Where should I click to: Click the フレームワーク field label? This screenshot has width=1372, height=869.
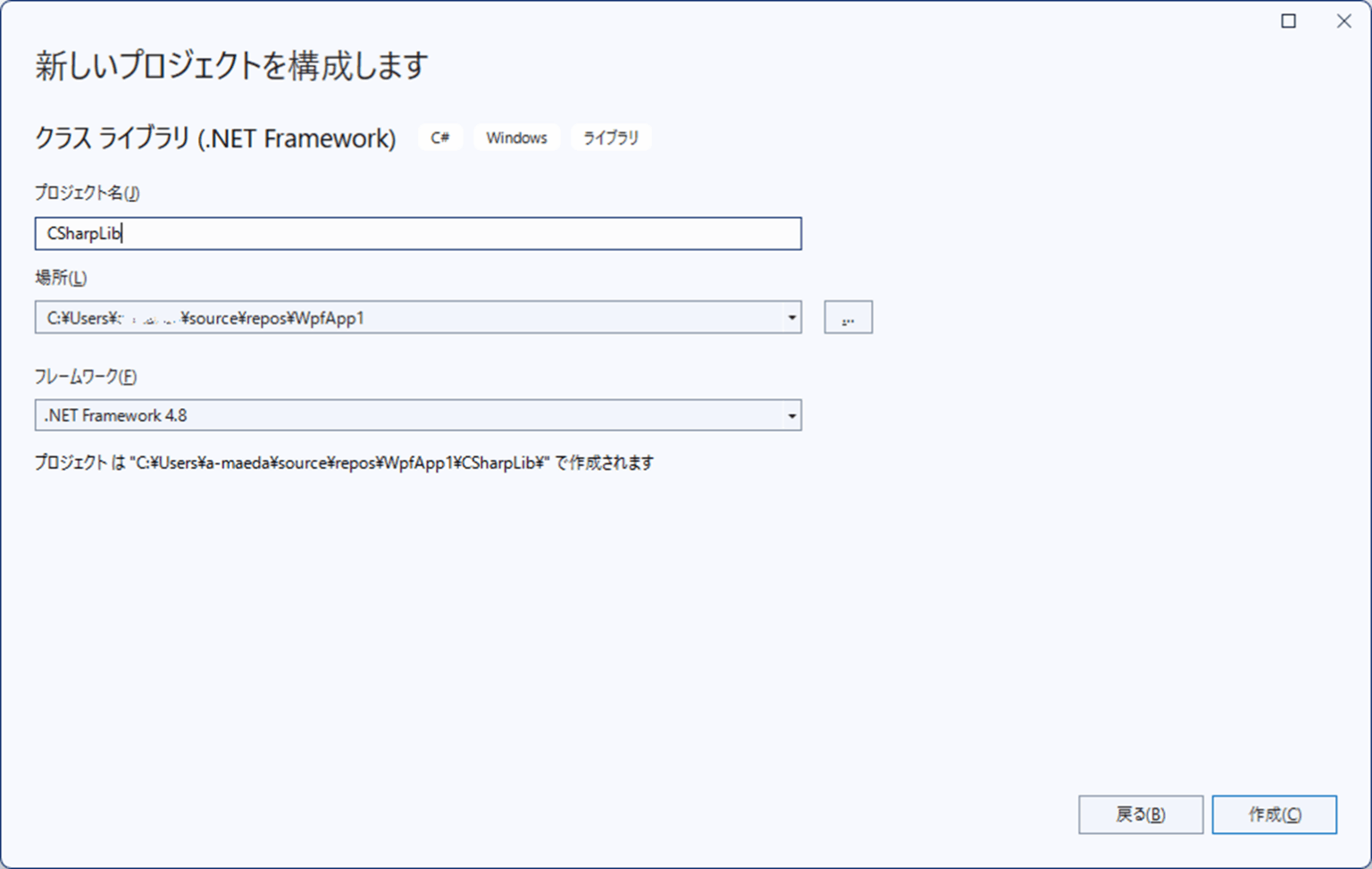[83, 377]
